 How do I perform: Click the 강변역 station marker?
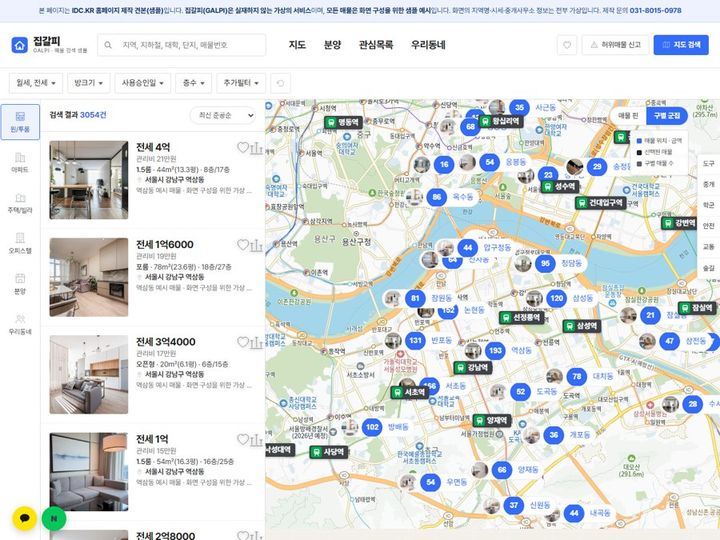pos(680,223)
